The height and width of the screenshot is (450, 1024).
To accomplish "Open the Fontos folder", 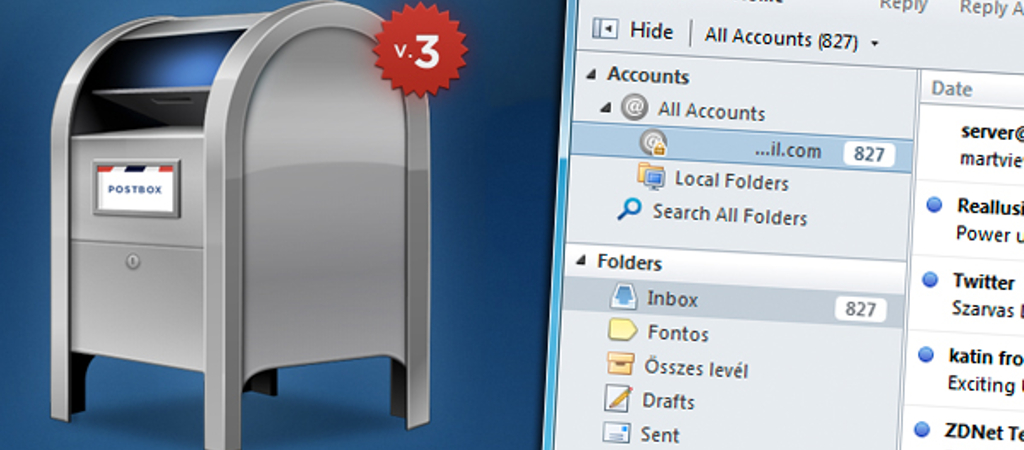I will point(678,334).
